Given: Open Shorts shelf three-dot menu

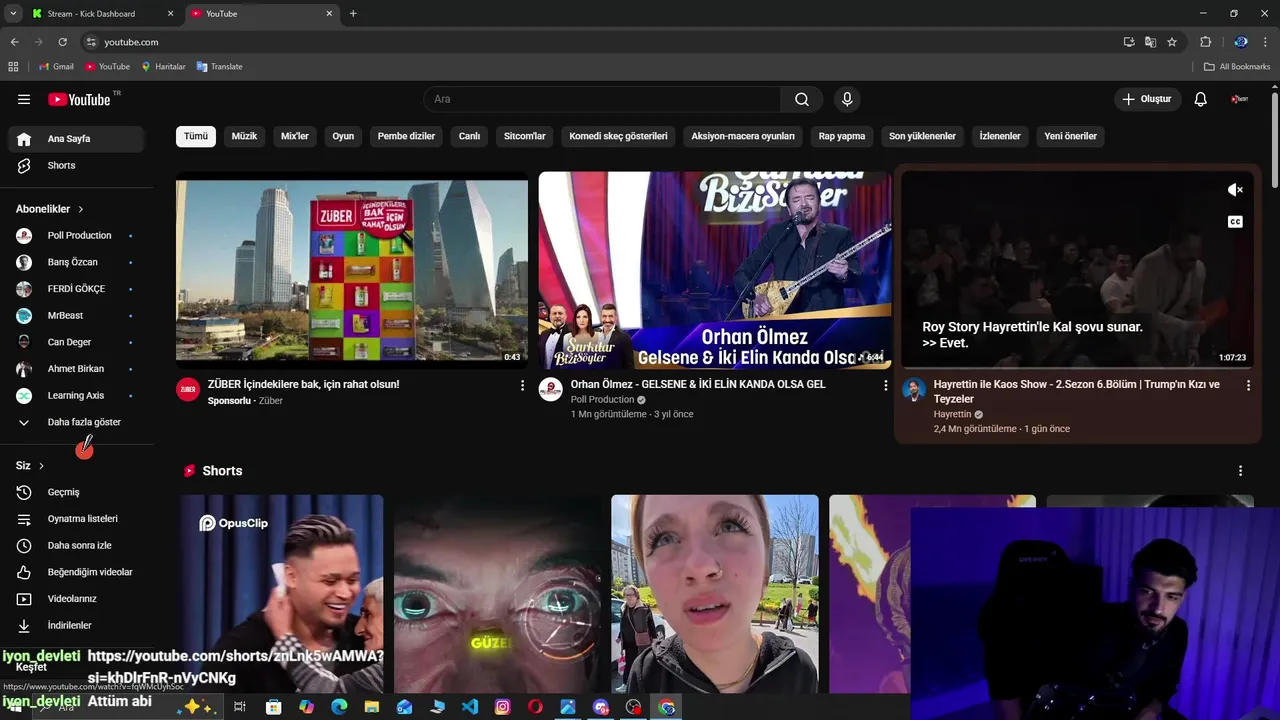Looking at the screenshot, I should pos(1241,471).
